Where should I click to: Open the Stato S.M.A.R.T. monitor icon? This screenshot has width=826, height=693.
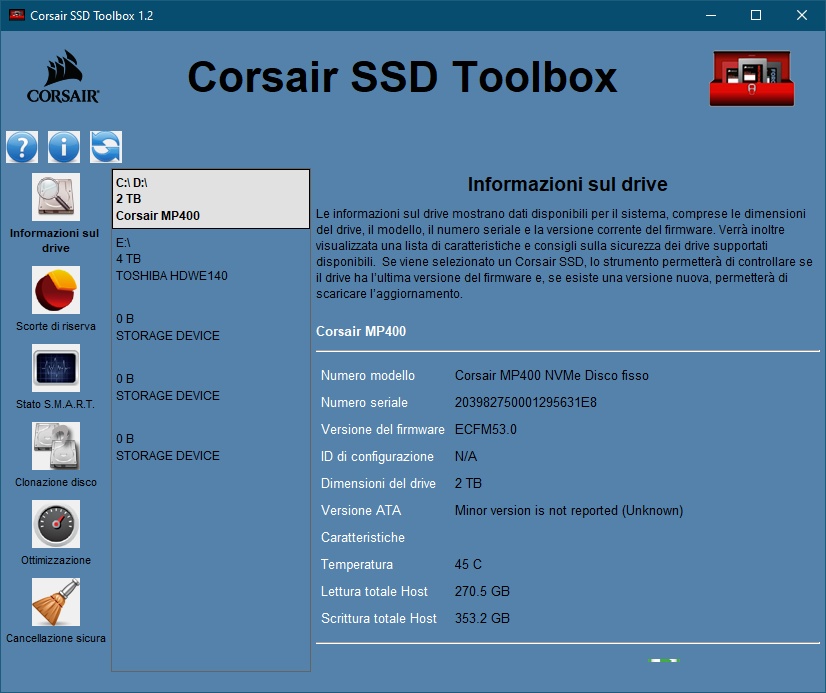56,368
